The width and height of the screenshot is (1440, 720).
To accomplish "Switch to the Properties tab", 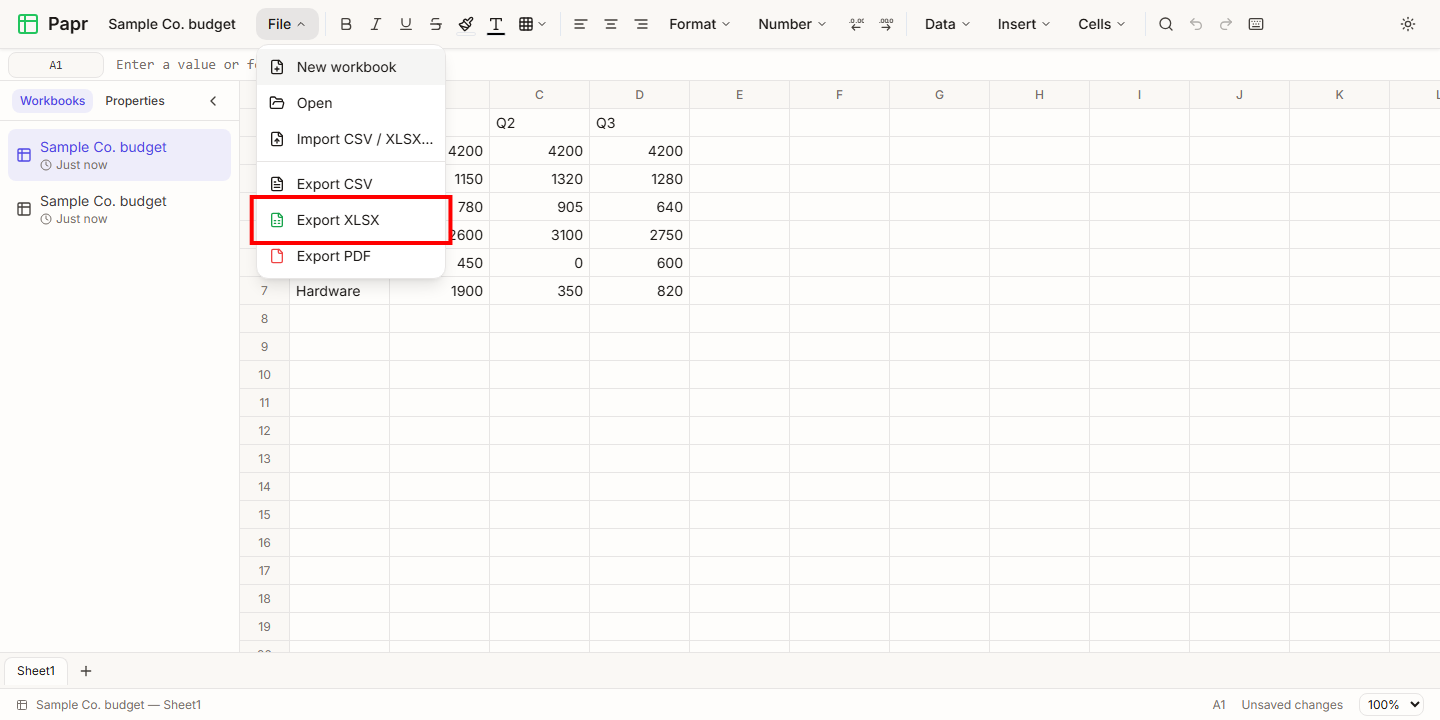I will (135, 101).
